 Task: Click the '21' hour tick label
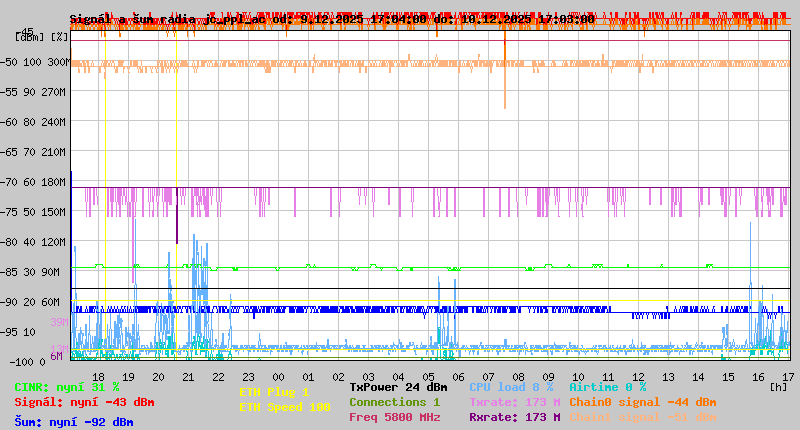coord(188,377)
